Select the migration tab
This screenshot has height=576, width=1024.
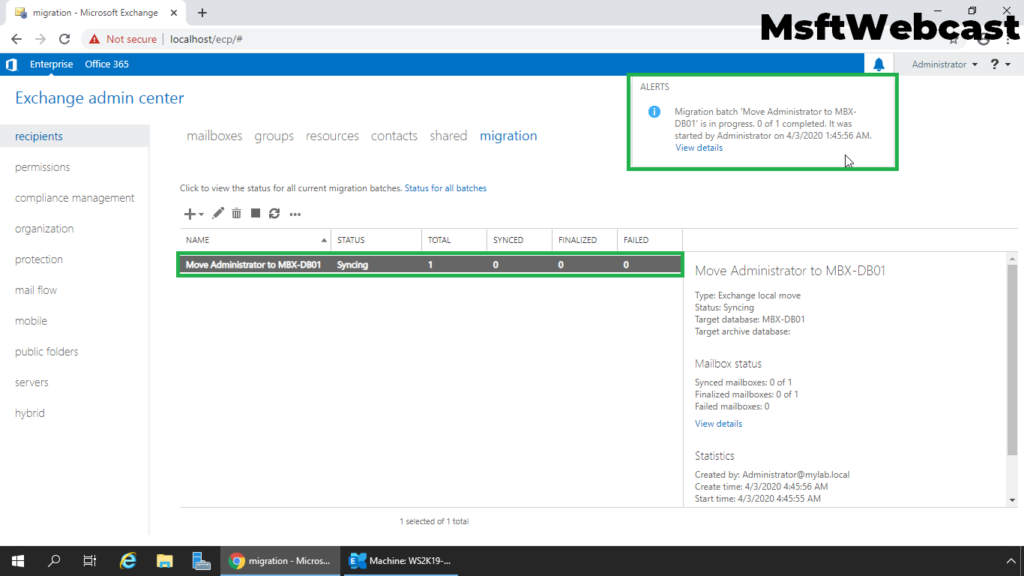508,136
